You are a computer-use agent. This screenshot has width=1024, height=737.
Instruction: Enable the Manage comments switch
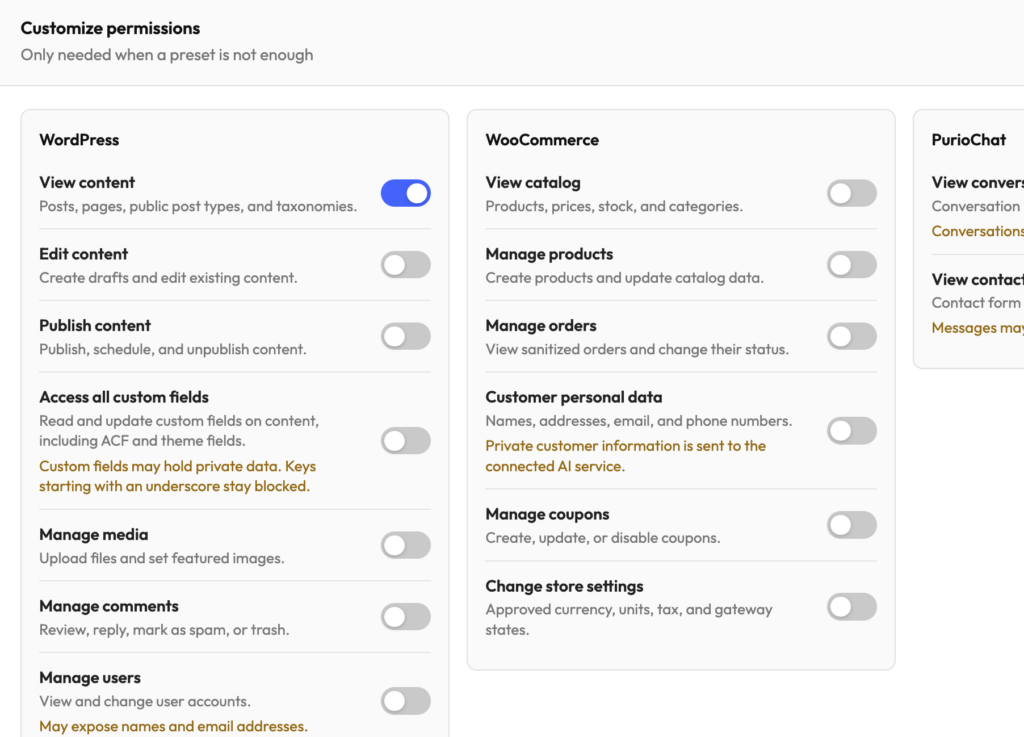(x=406, y=616)
